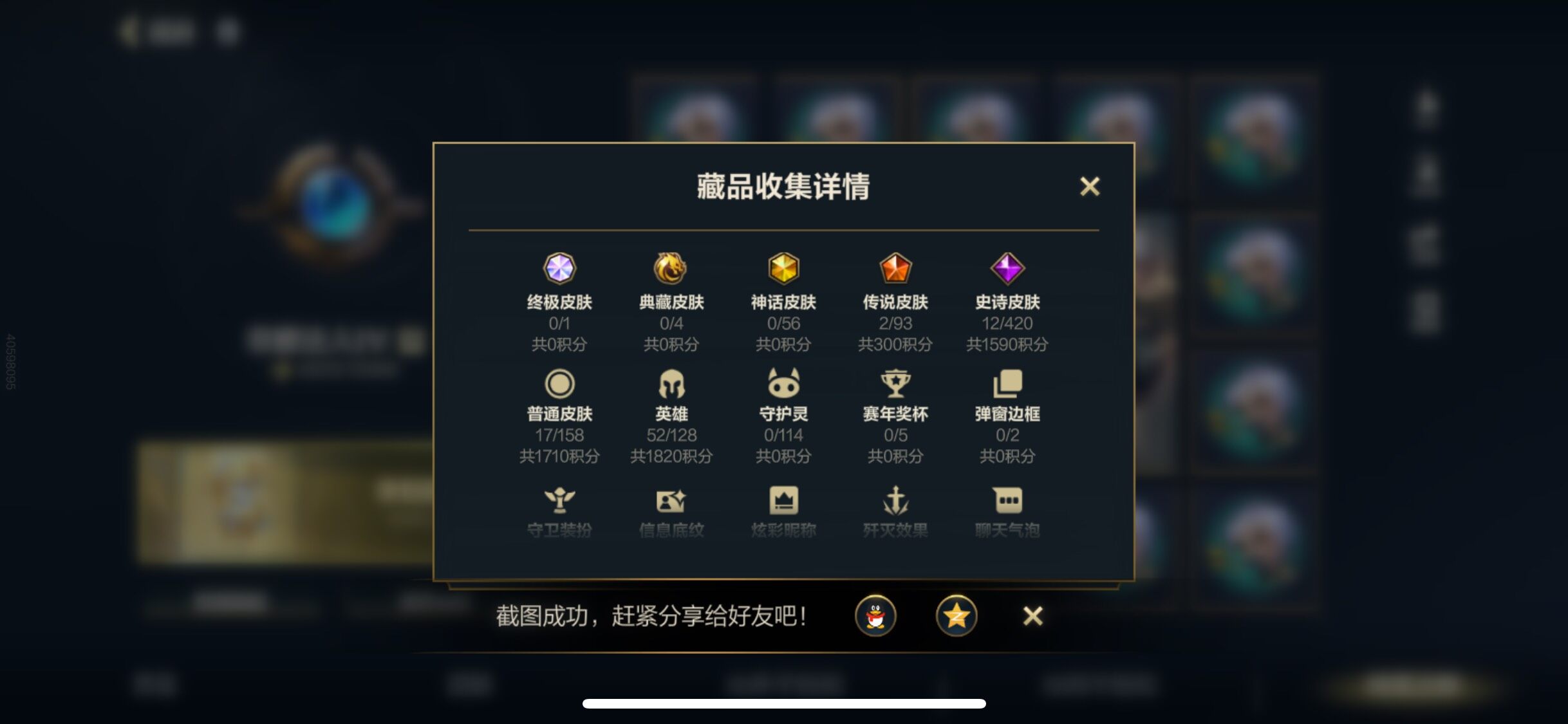
Task: Open the 炫彩昵称 crown icon
Action: (x=783, y=500)
